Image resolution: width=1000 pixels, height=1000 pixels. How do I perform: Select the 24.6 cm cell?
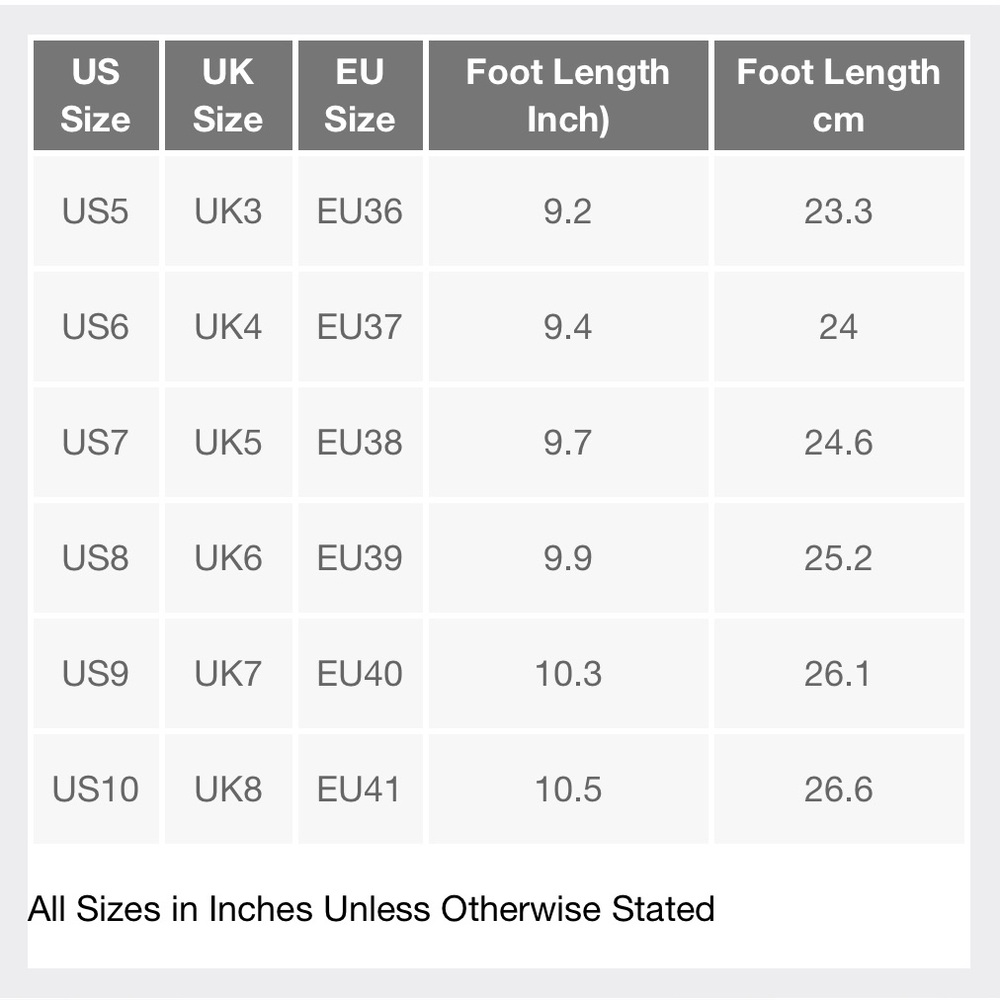click(x=839, y=442)
